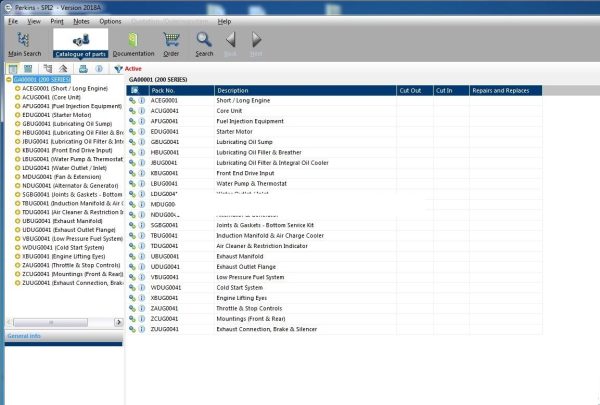The height and width of the screenshot is (405, 600).
Task: Open the Help menu
Action: (224, 21)
